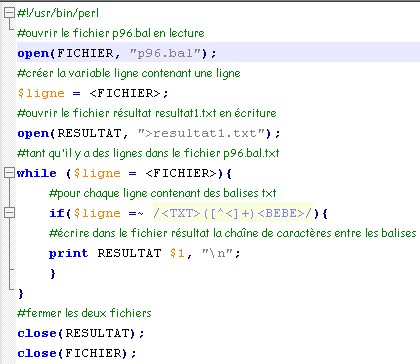
Task: Click the open keyword on FICHIER line
Action: (33, 53)
